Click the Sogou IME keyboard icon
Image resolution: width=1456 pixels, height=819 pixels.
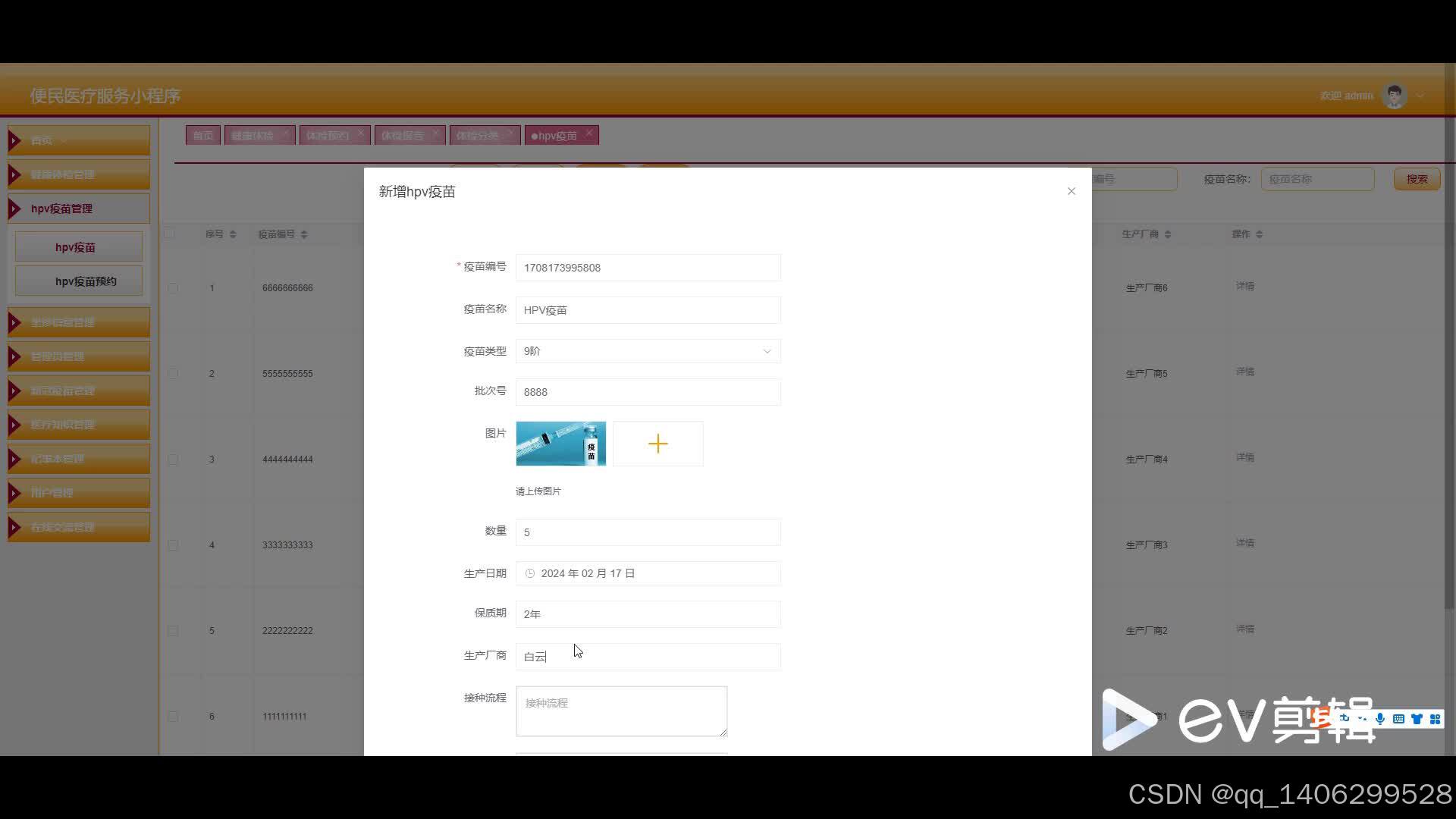pyautogui.click(x=1398, y=719)
